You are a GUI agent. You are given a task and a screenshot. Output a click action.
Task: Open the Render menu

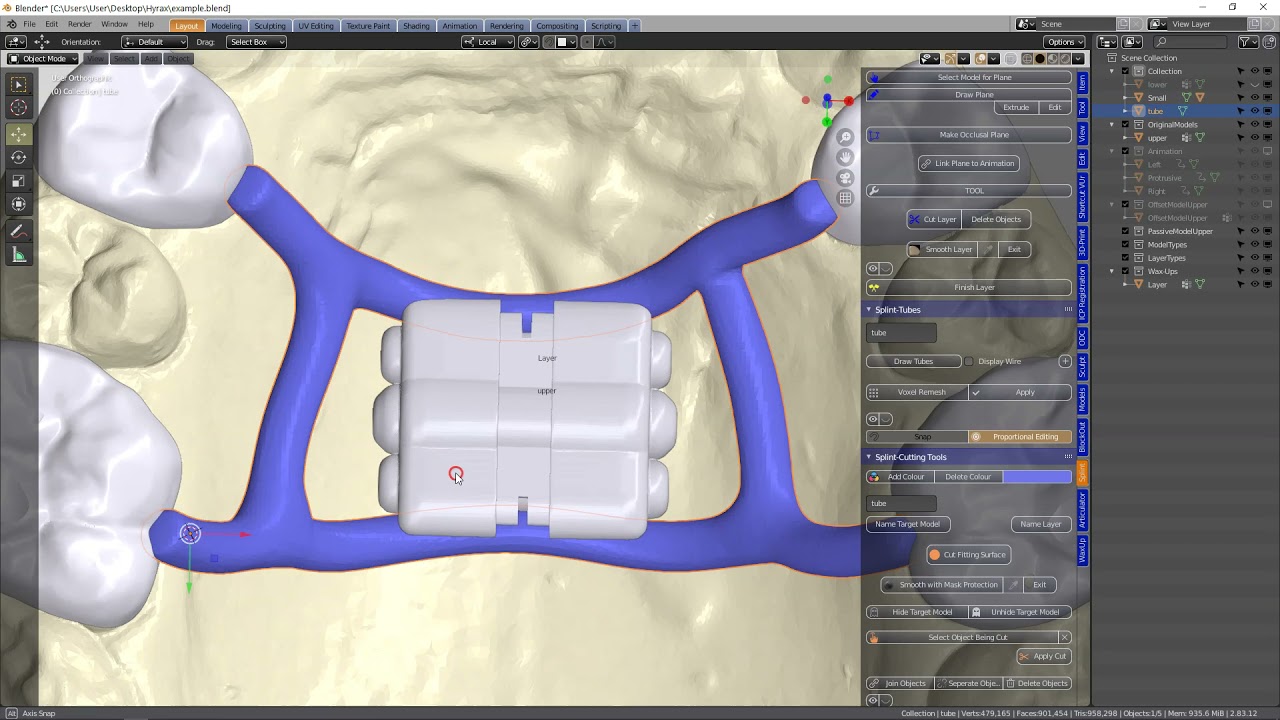click(x=79, y=24)
